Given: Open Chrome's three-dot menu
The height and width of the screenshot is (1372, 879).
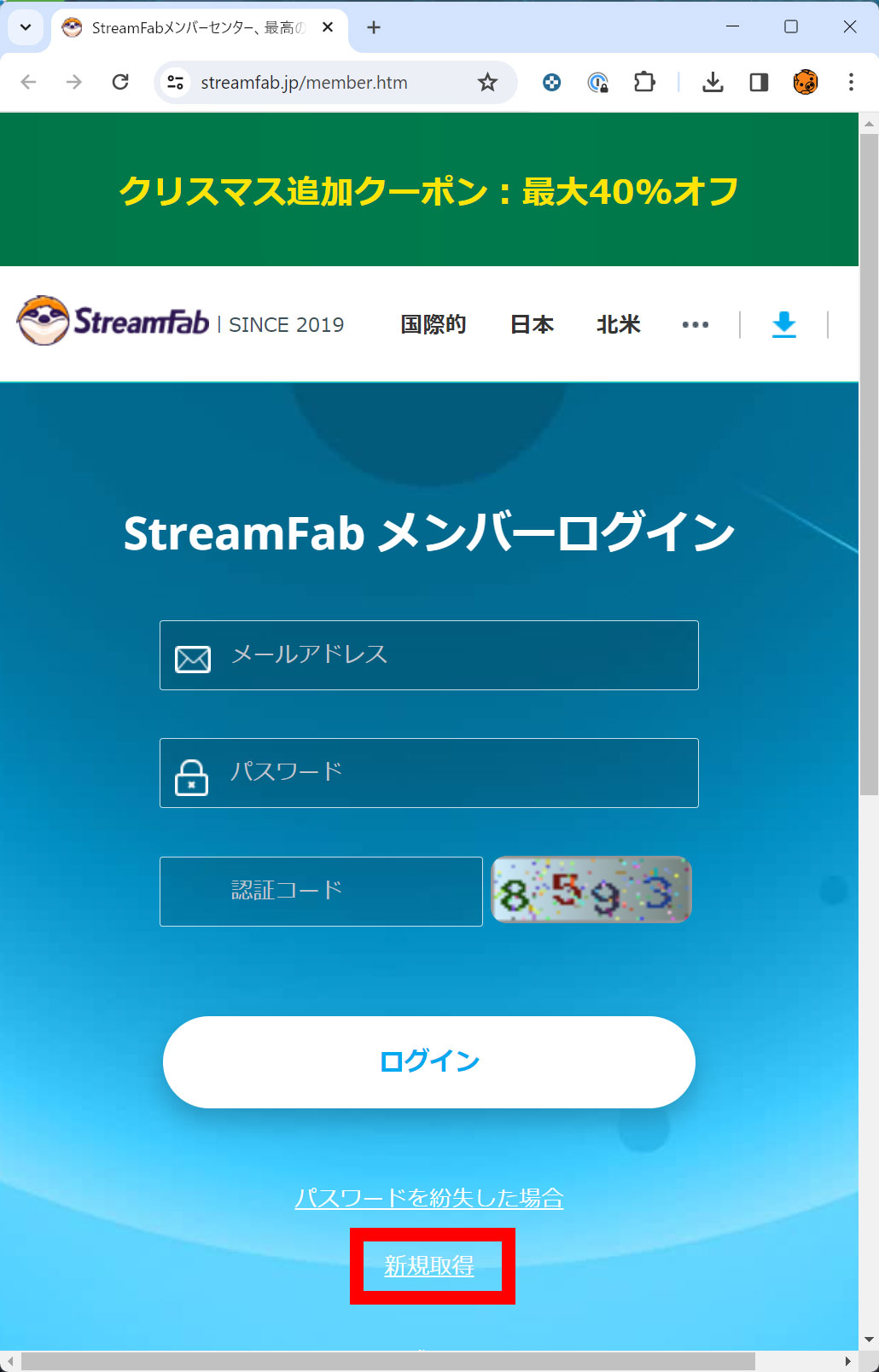Looking at the screenshot, I should [x=851, y=83].
